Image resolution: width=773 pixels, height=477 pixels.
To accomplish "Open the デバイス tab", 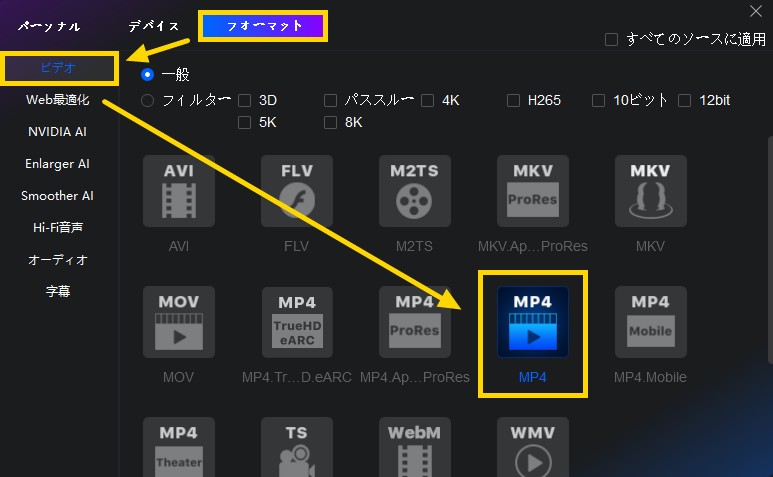I will pyautogui.click(x=154, y=26).
